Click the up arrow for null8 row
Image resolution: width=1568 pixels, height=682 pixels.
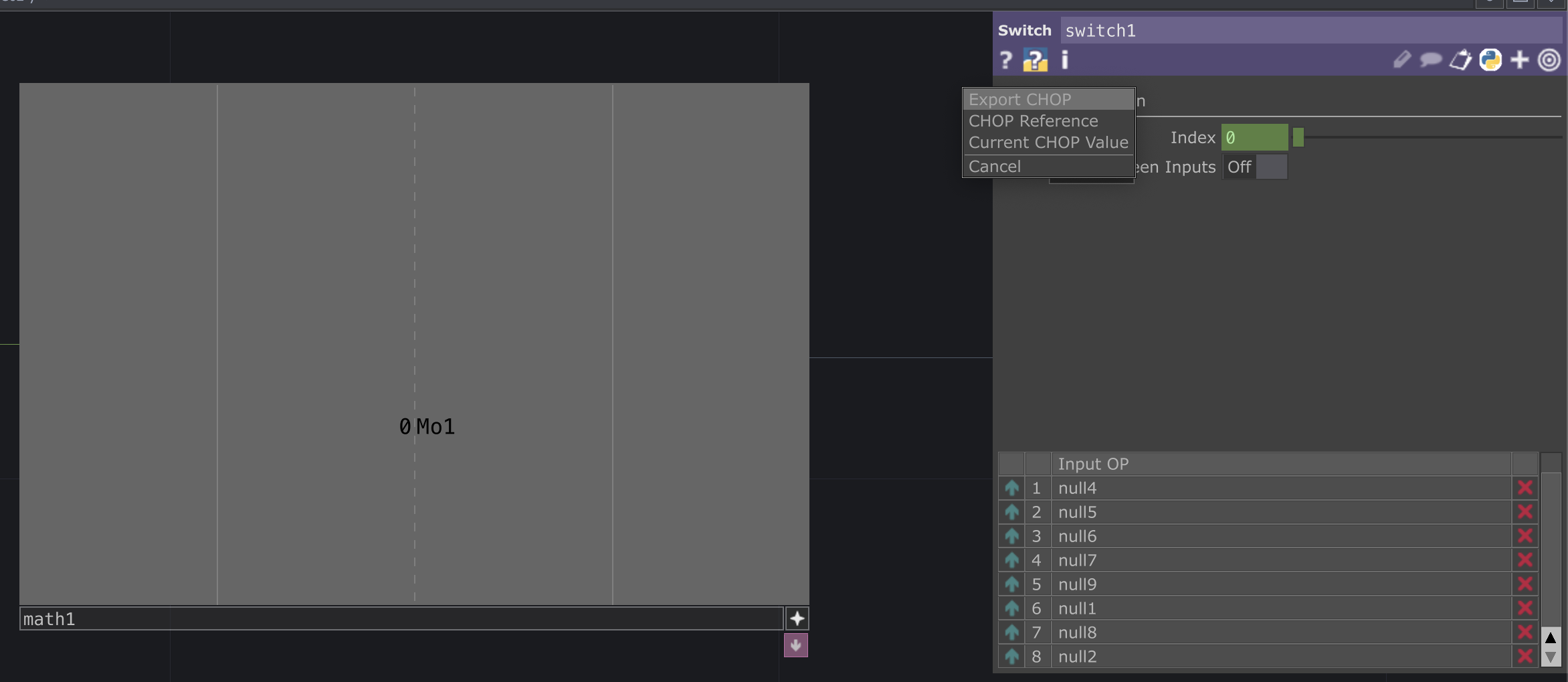click(1011, 632)
